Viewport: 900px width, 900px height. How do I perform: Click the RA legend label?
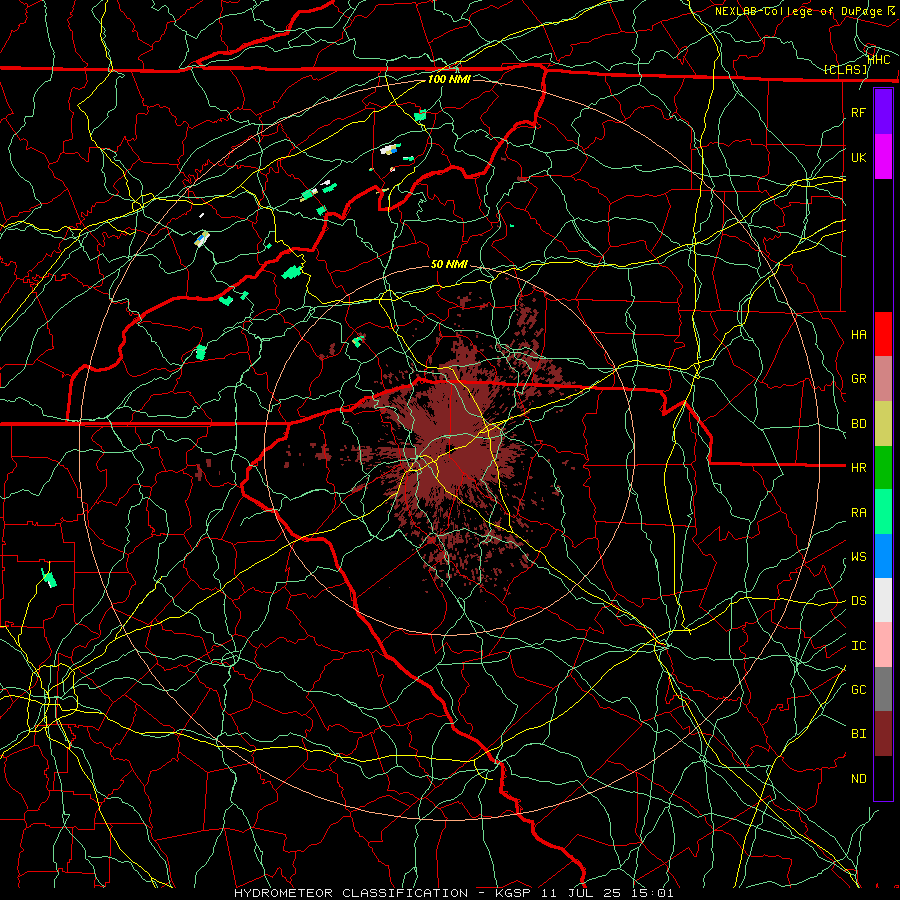click(859, 513)
